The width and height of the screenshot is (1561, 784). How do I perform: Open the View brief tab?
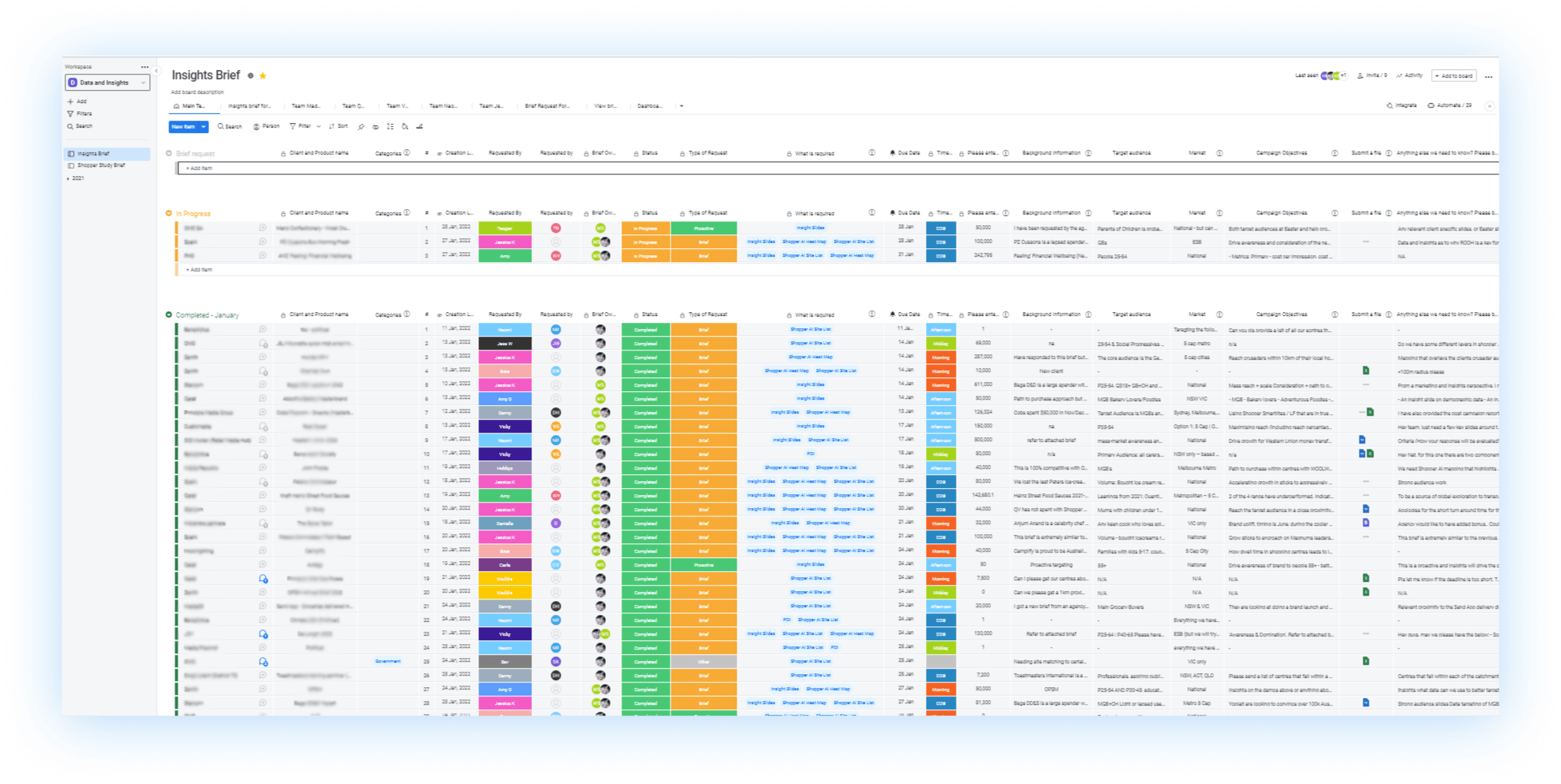point(605,106)
